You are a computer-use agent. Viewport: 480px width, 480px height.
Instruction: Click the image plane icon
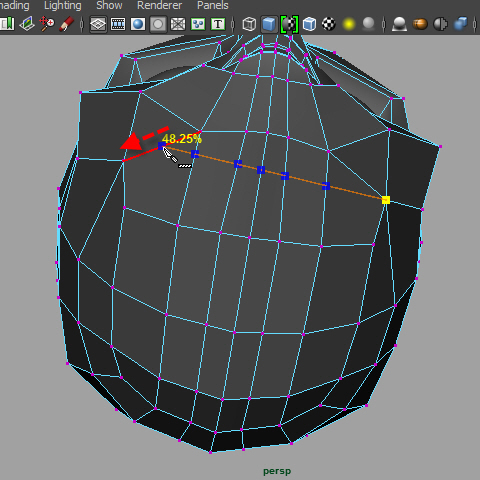[x=27, y=24]
